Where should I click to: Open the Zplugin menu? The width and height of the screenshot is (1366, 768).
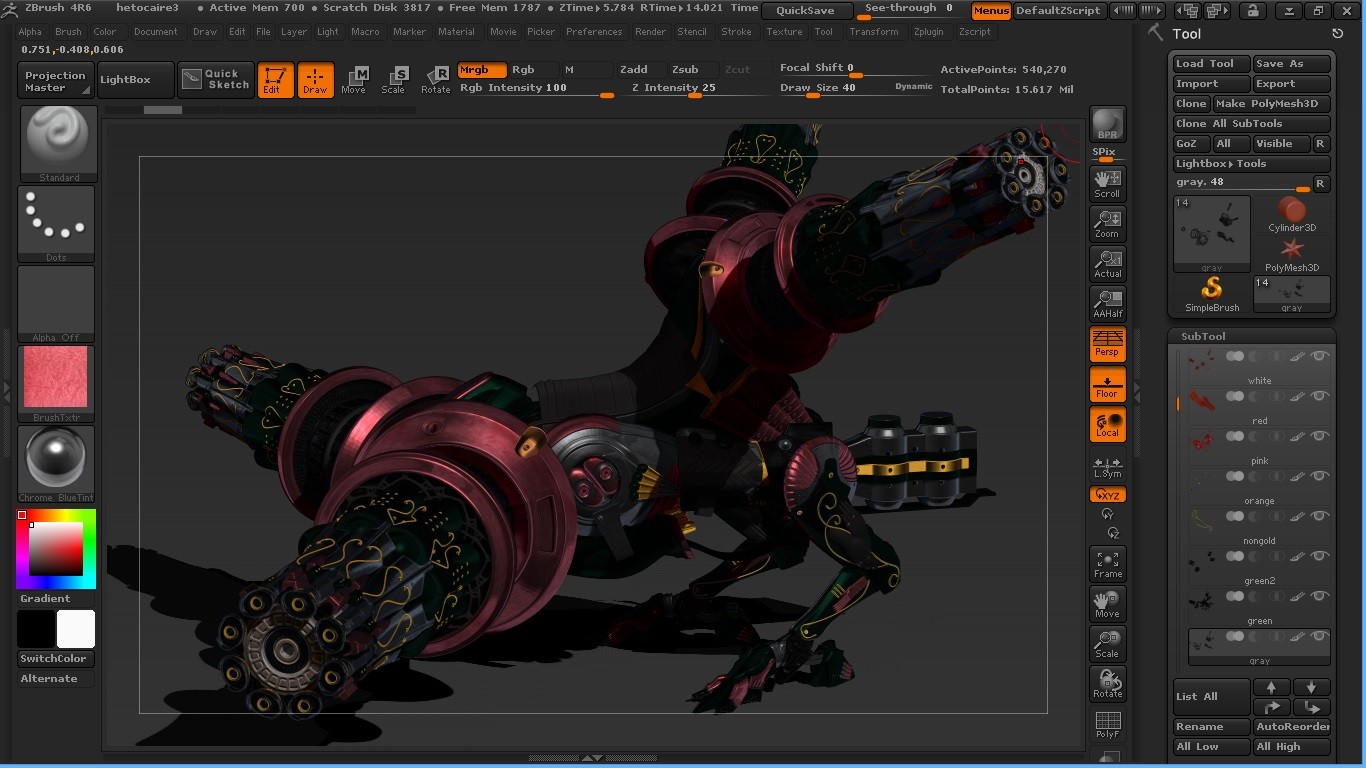click(929, 32)
